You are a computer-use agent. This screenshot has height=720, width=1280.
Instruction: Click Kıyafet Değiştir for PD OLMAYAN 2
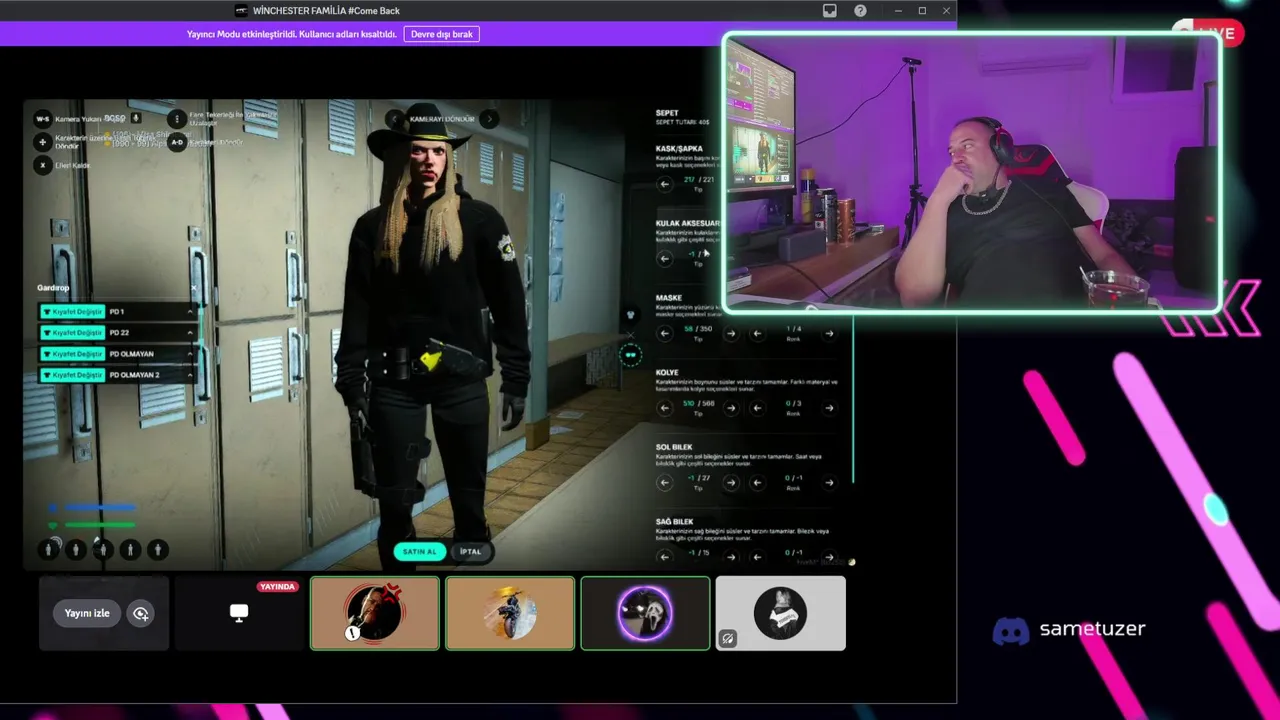pyautogui.click(x=72, y=375)
